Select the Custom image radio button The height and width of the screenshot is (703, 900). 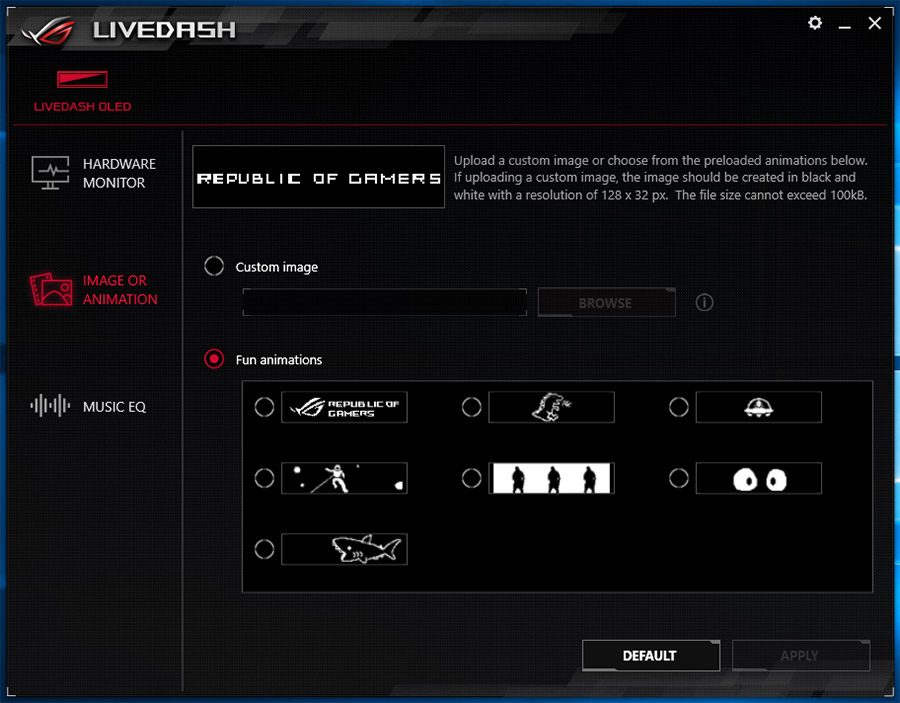click(x=214, y=266)
